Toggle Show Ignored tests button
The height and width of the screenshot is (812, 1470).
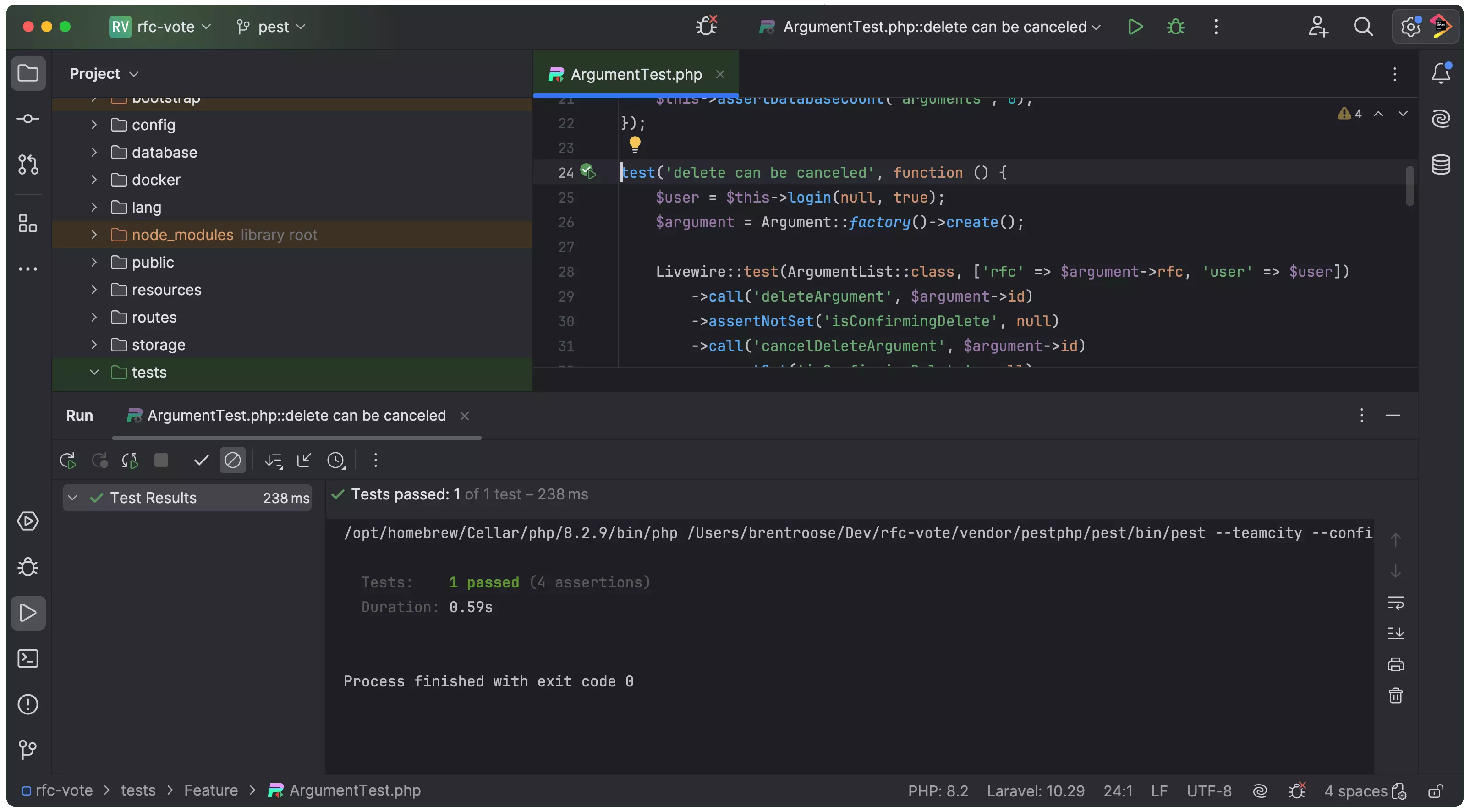233,461
